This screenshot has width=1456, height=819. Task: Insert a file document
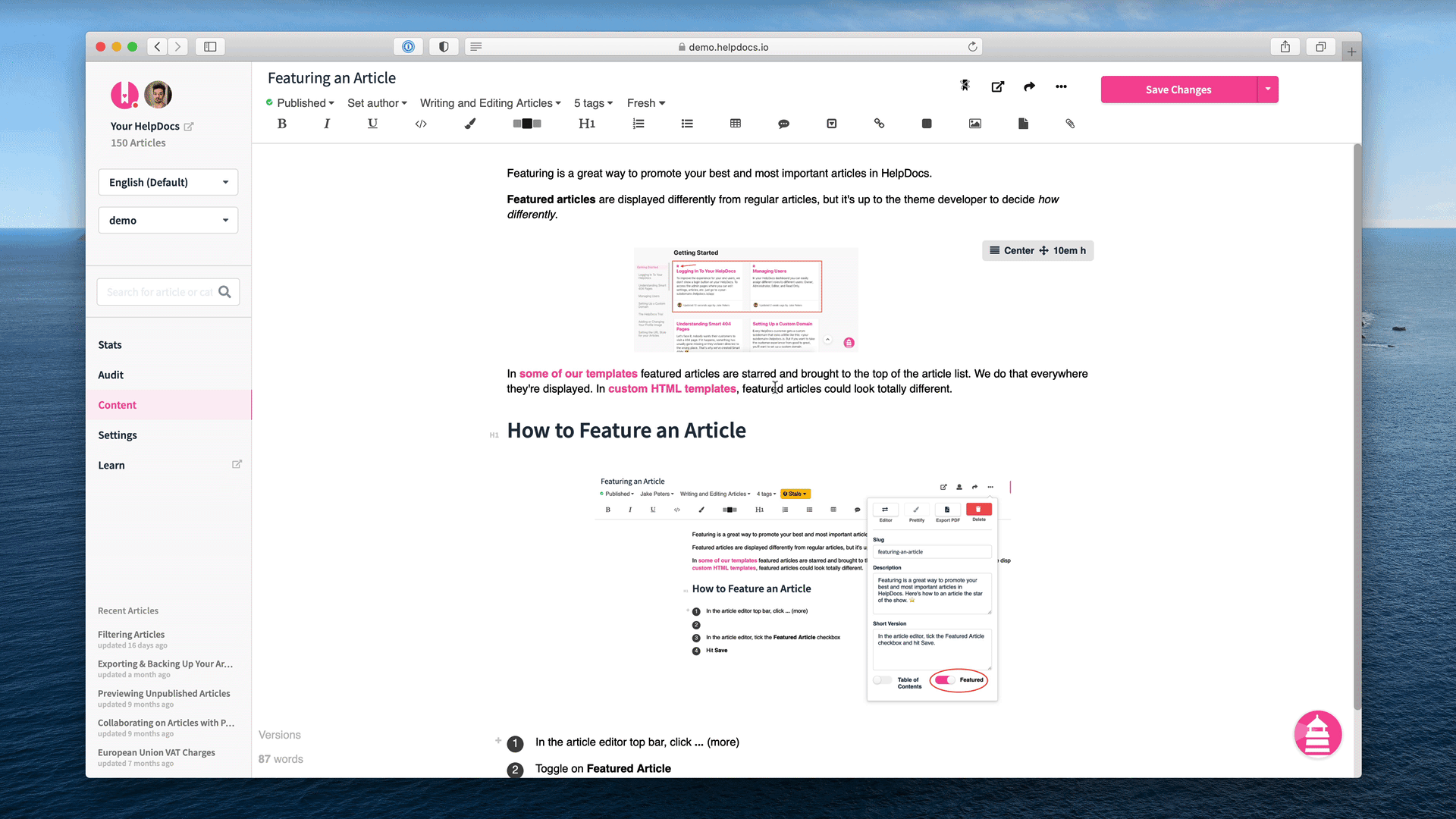tap(1023, 124)
